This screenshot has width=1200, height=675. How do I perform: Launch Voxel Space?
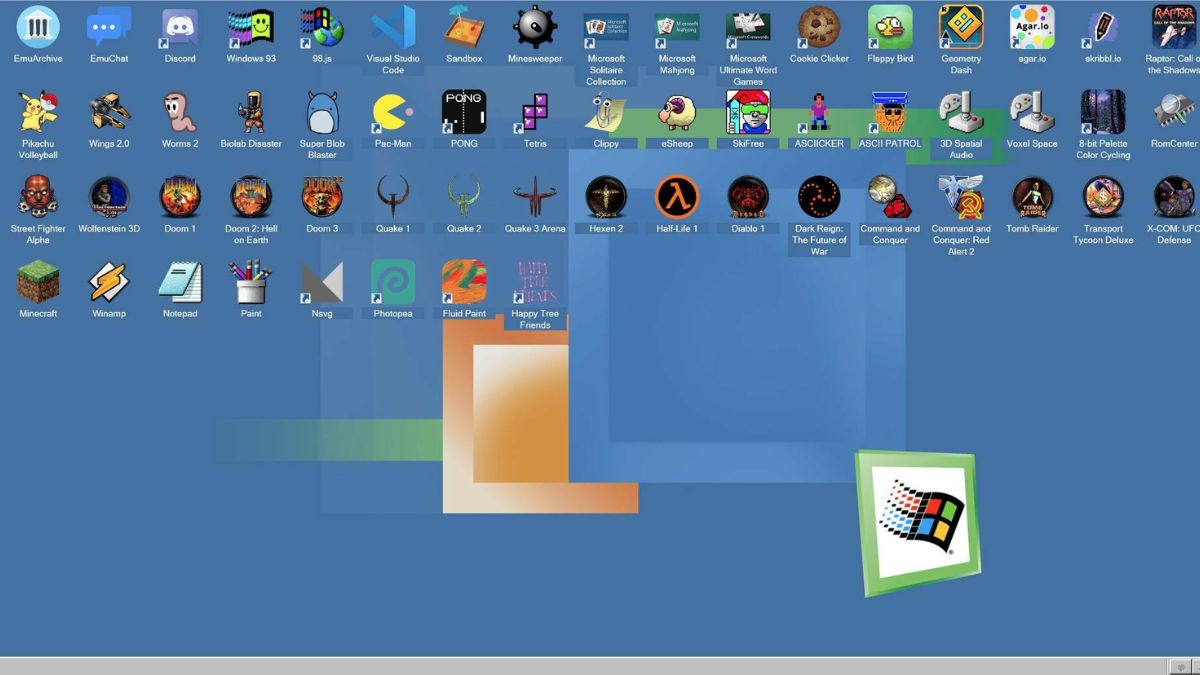(x=1032, y=112)
